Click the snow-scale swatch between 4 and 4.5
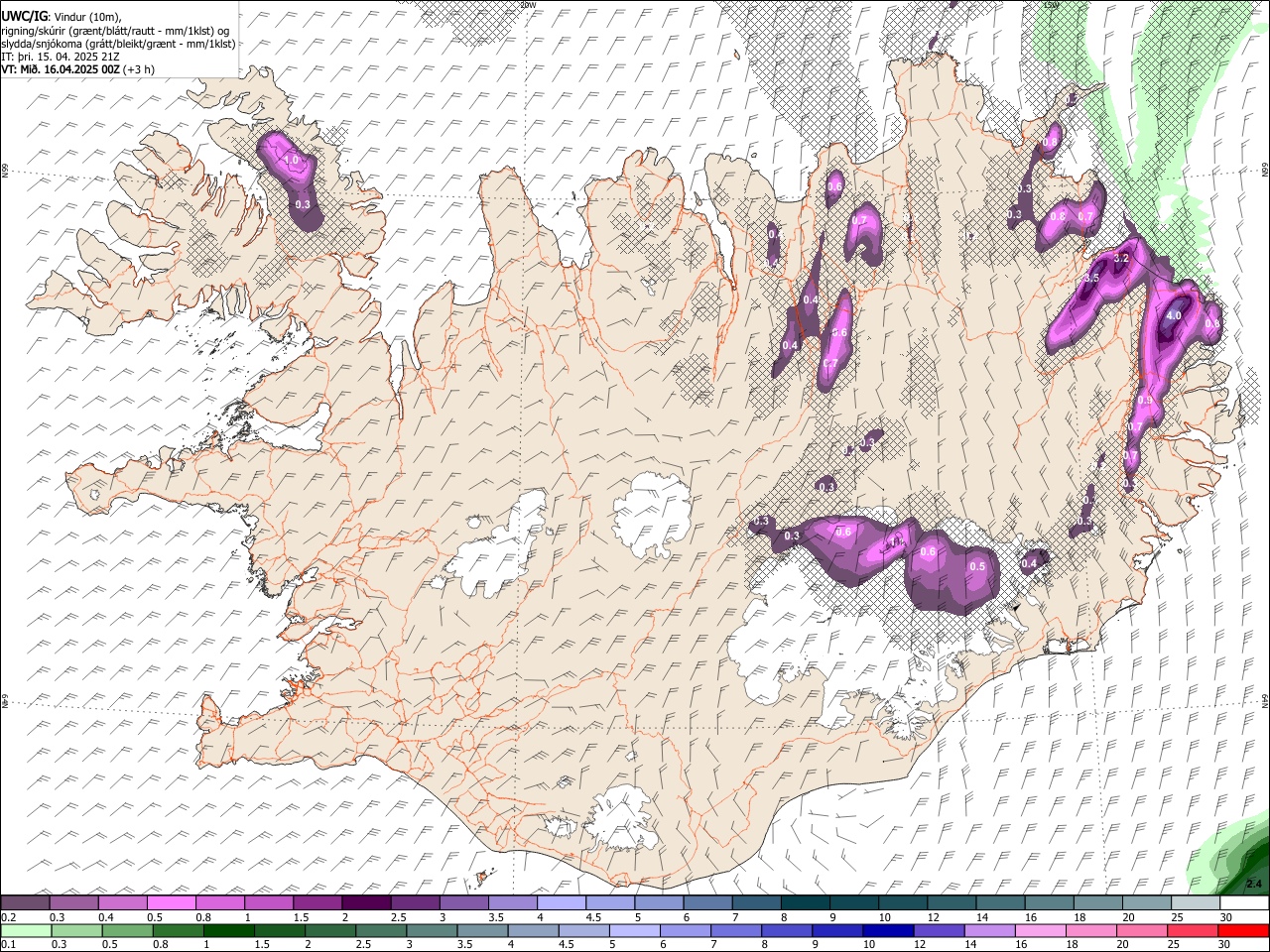 [560, 902]
